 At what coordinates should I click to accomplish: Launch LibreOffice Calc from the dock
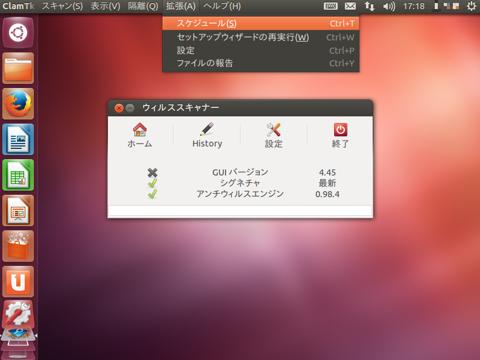18,175
